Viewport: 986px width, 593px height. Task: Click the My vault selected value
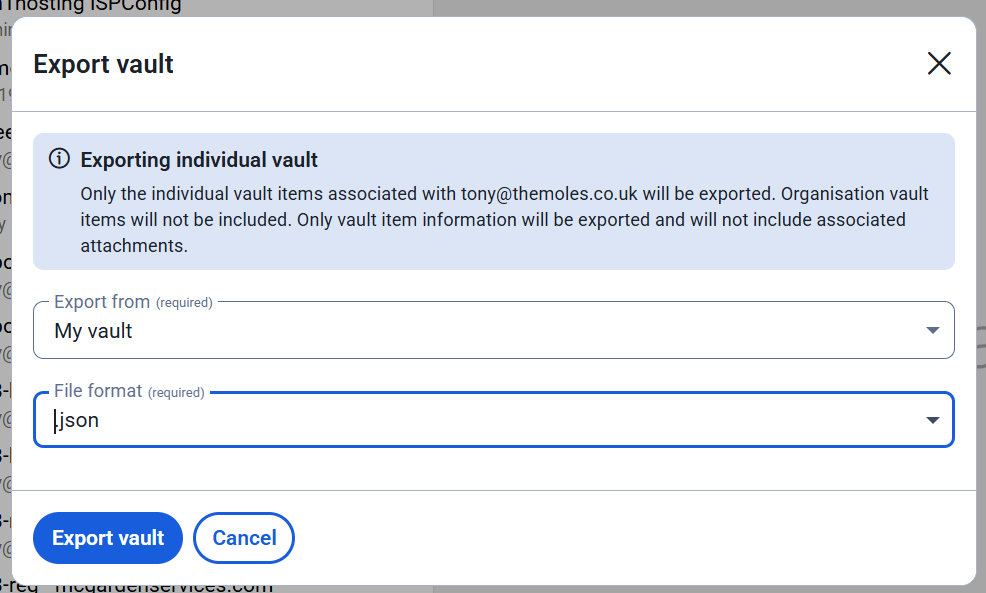pyautogui.click(x=93, y=331)
